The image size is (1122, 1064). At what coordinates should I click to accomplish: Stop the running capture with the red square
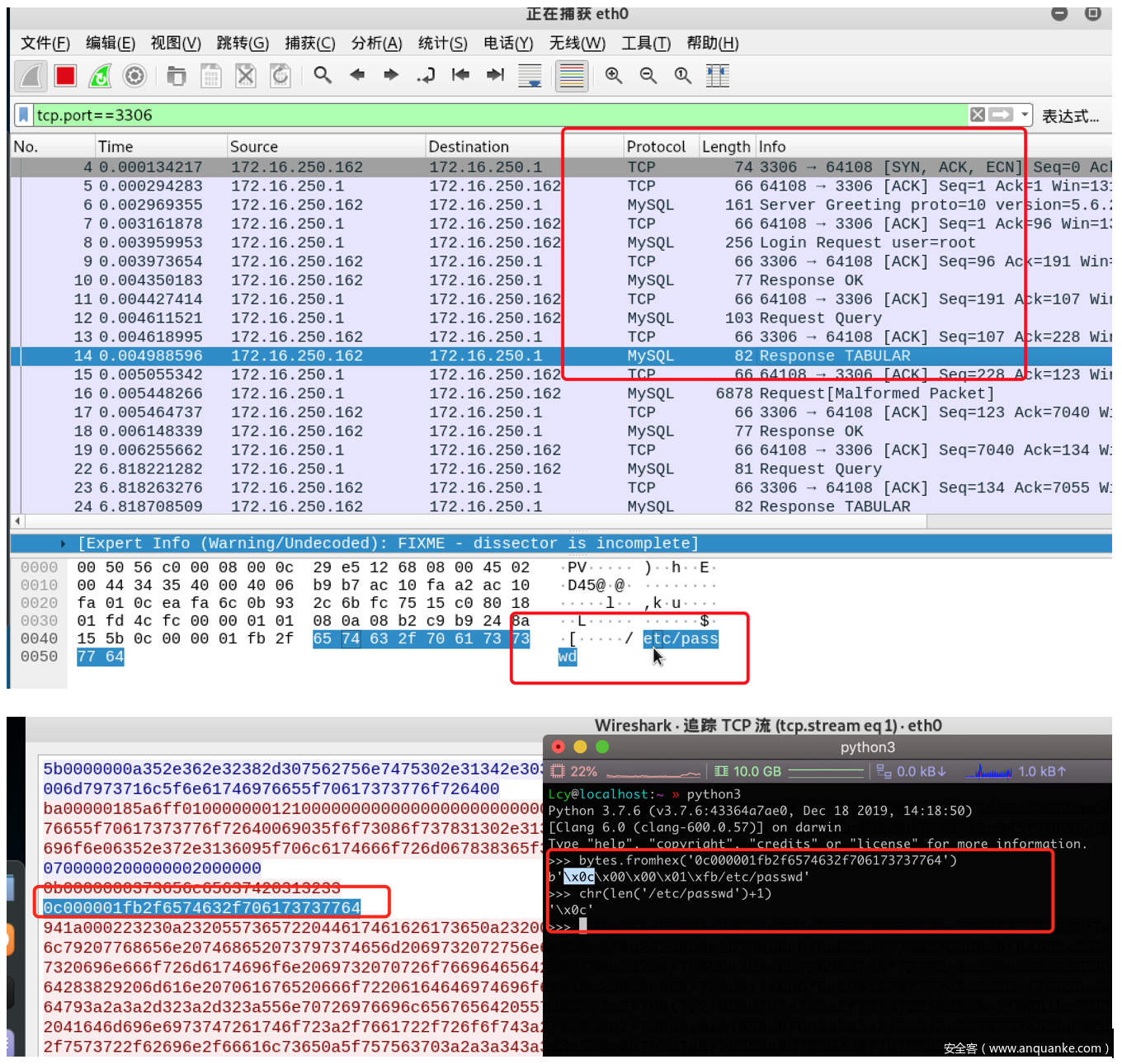66,76
